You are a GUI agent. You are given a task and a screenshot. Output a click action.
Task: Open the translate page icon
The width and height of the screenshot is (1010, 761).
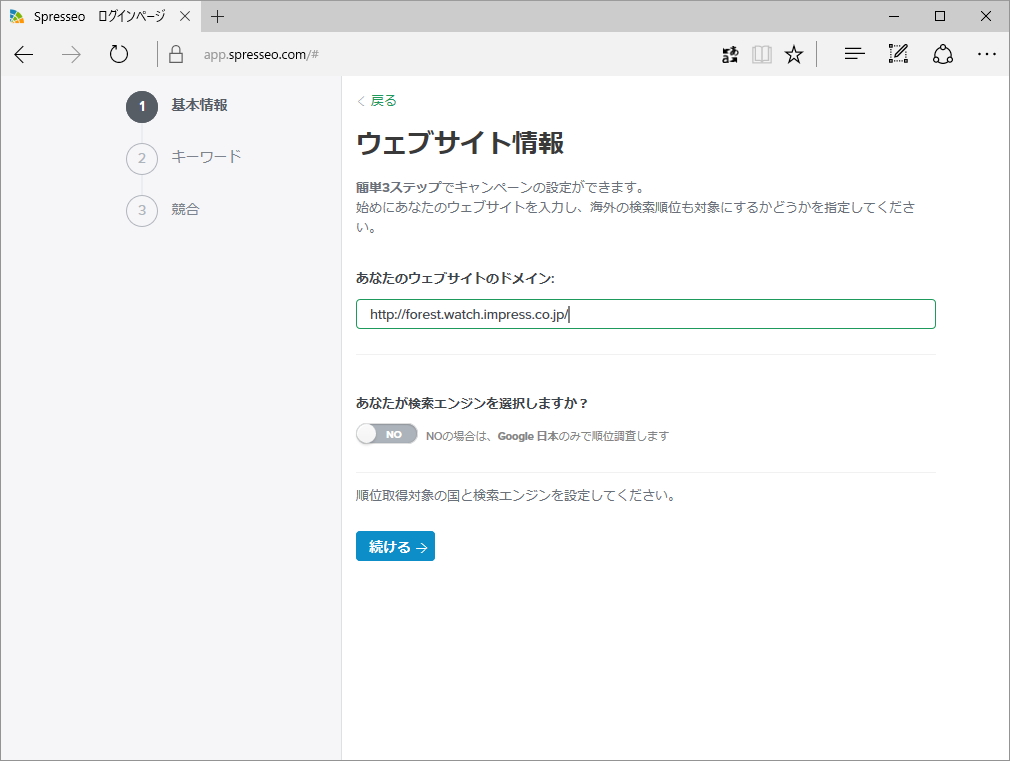coord(729,54)
